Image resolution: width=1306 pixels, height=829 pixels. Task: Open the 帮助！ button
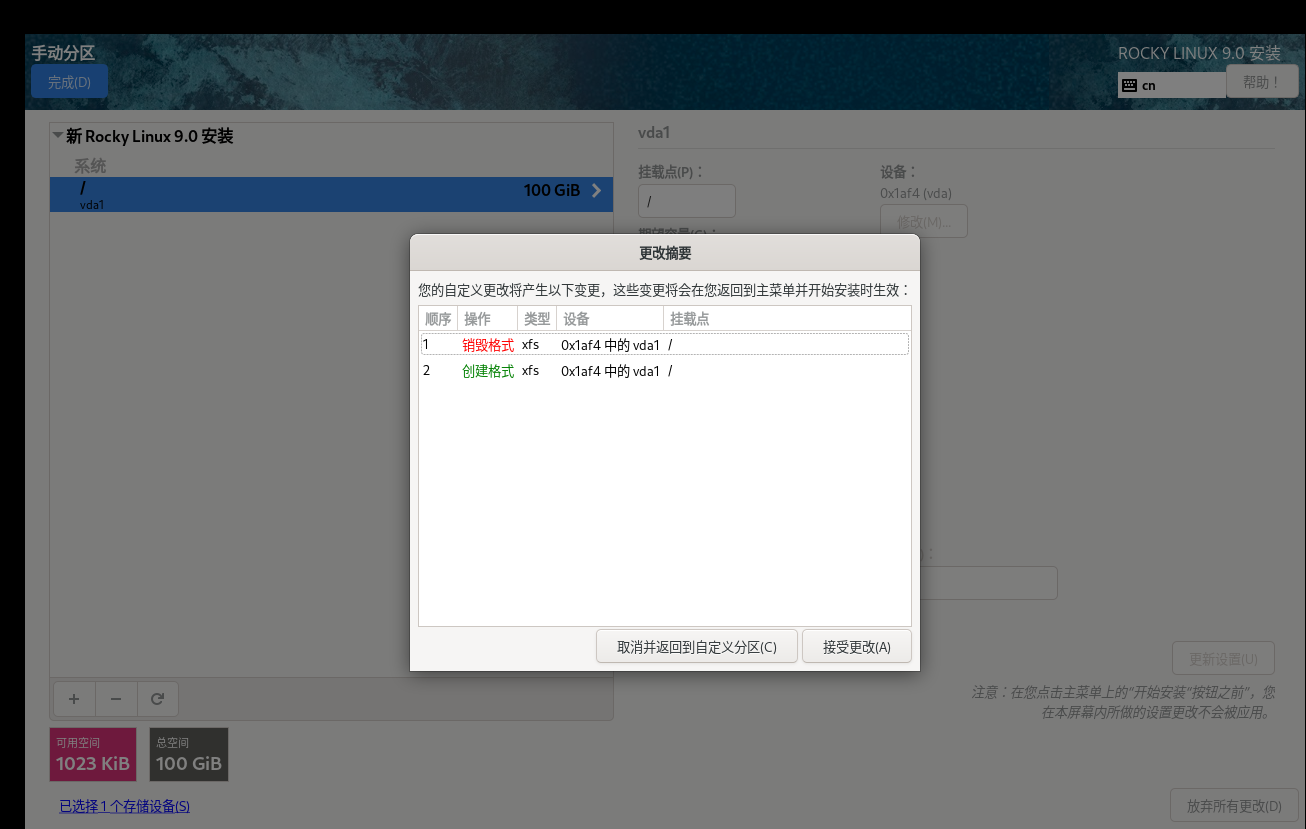pos(1261,82)
